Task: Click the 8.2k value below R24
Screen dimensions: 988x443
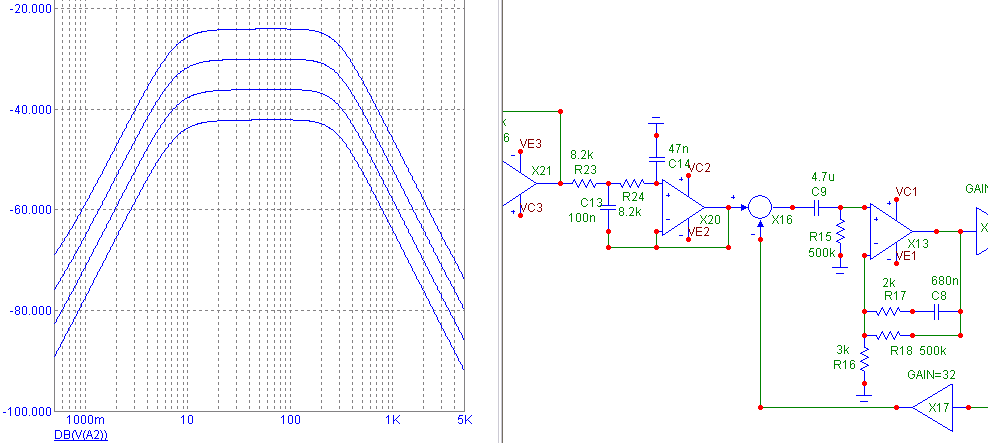Action: pyautogui.click(x=629, y=212)
